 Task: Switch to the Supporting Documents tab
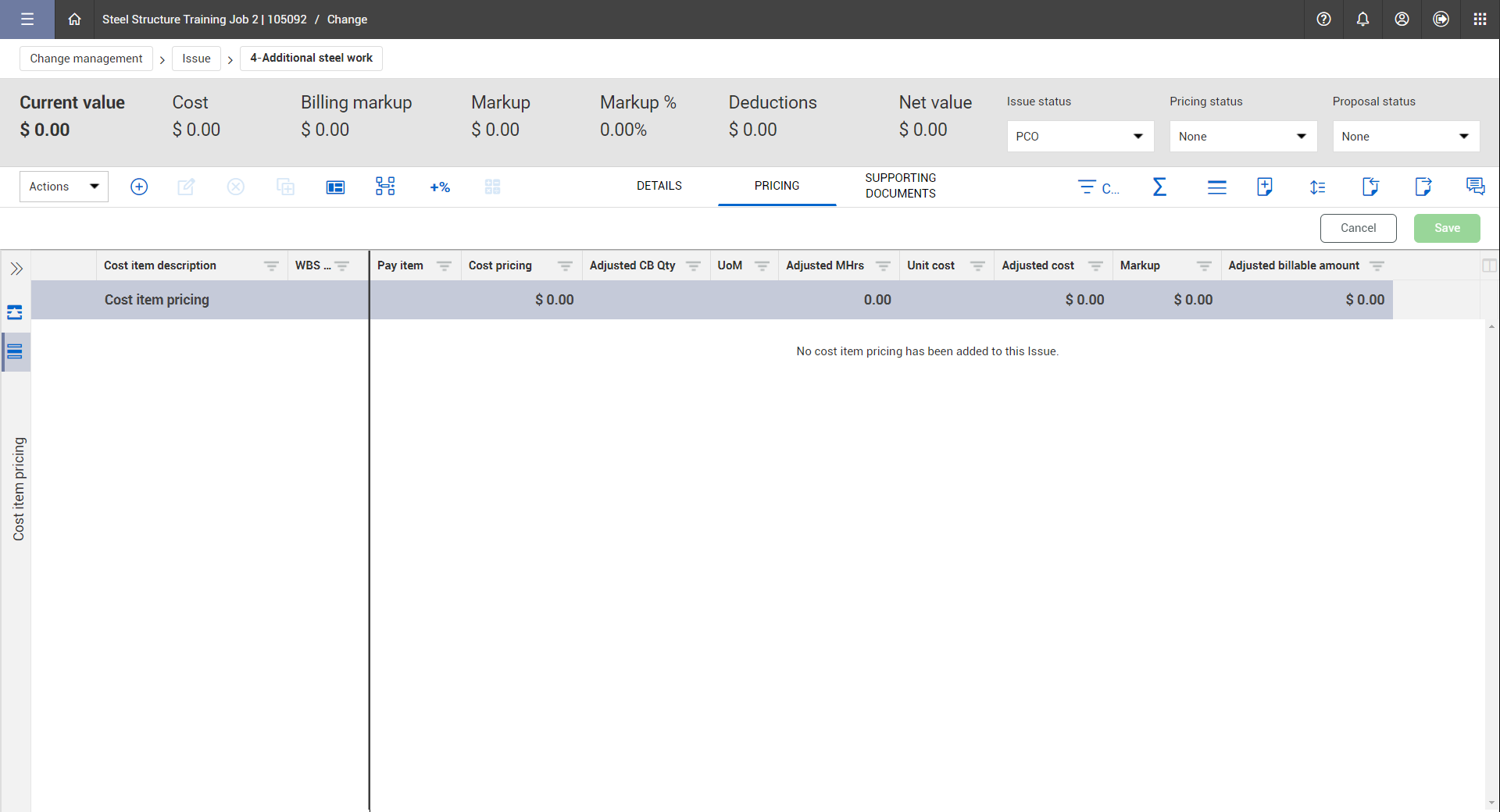[x=900, y=186]
